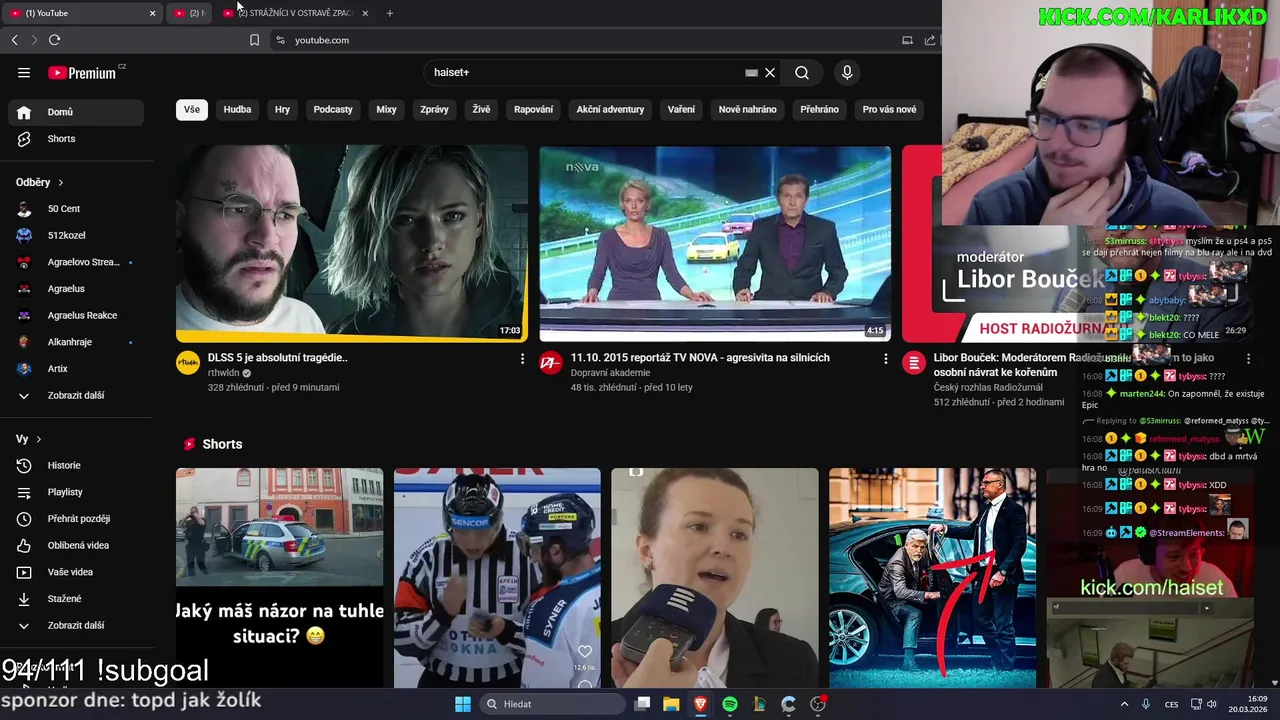The image size is (1280, 720).
Task: Open Odběry section chevron
Action: 60,183
